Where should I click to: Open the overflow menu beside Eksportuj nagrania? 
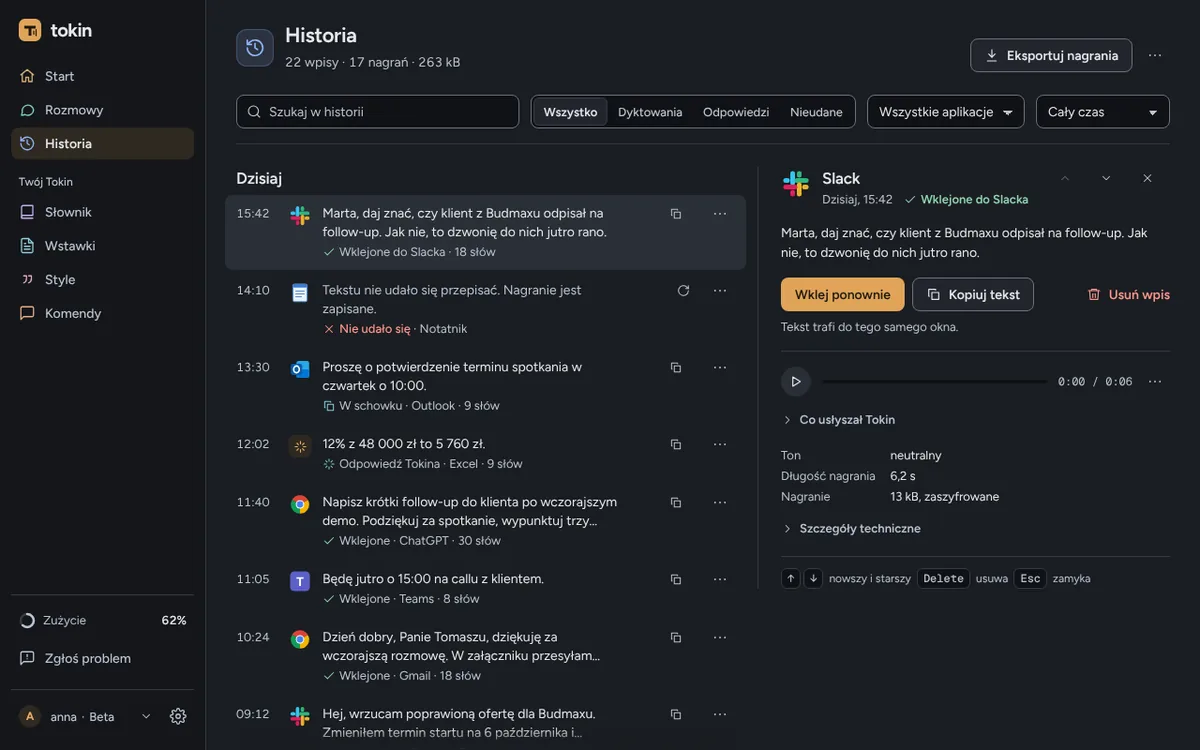(1155, 55)
